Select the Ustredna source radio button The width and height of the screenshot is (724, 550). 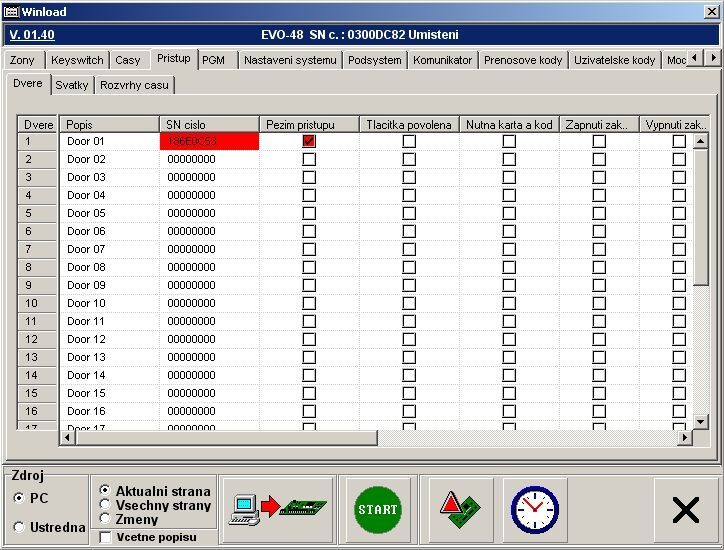pyautogui.click(x=20, y=527)
